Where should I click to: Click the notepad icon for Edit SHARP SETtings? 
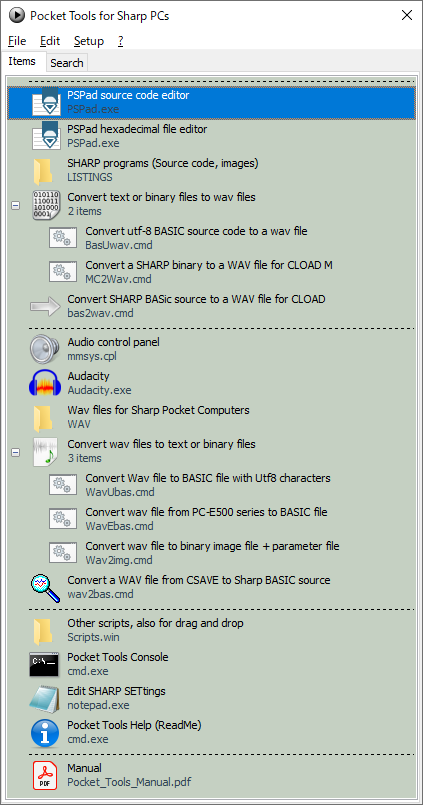click(45, 698)
